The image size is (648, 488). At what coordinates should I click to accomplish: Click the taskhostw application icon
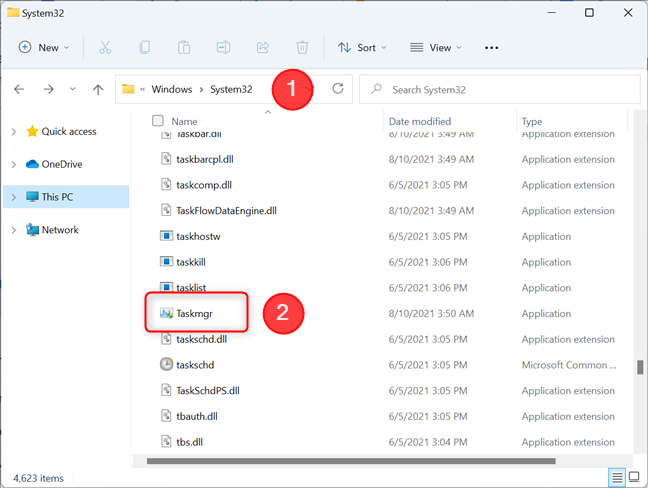[x=166, y=236]
